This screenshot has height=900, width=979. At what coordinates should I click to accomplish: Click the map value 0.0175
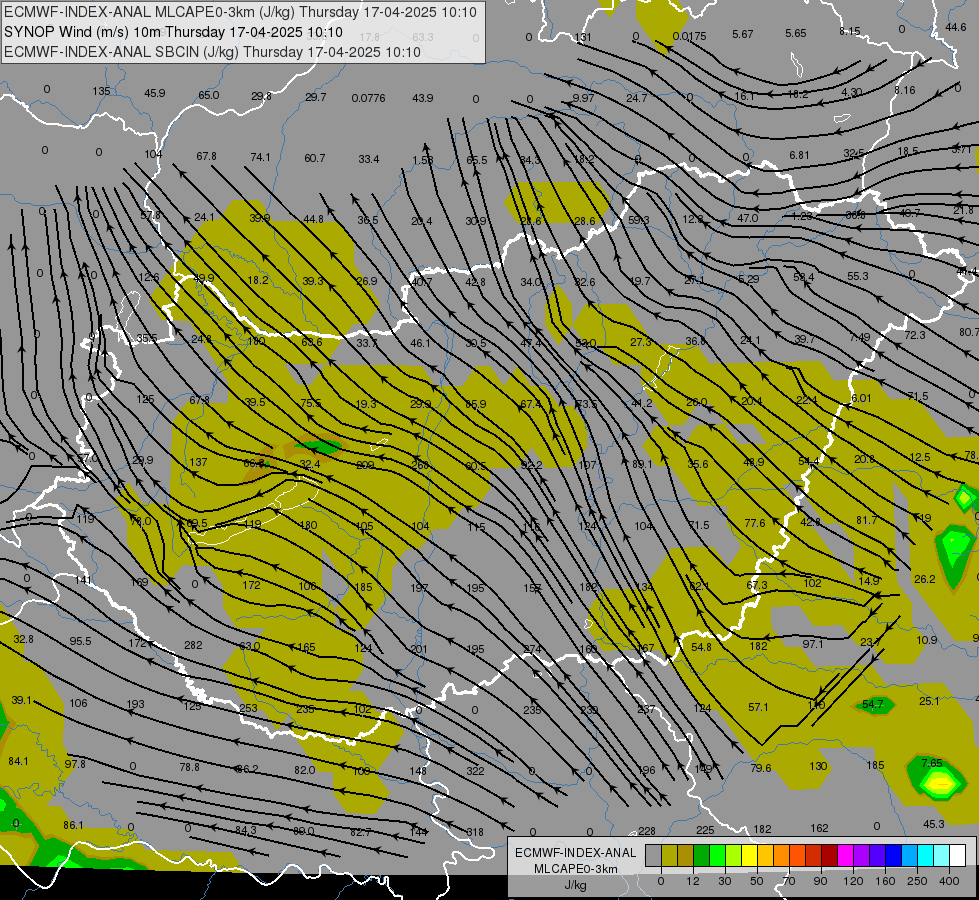click(x=689, y=36)
